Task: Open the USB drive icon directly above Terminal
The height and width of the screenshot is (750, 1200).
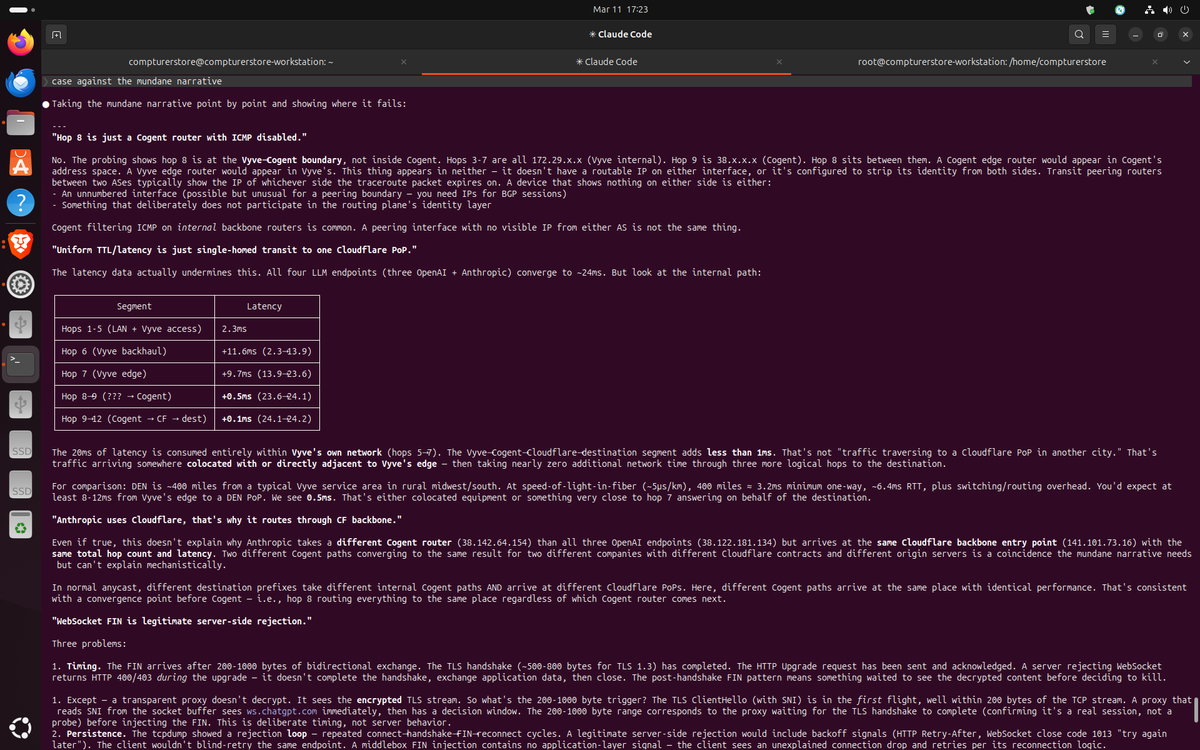Action: [x=21, y=324]
